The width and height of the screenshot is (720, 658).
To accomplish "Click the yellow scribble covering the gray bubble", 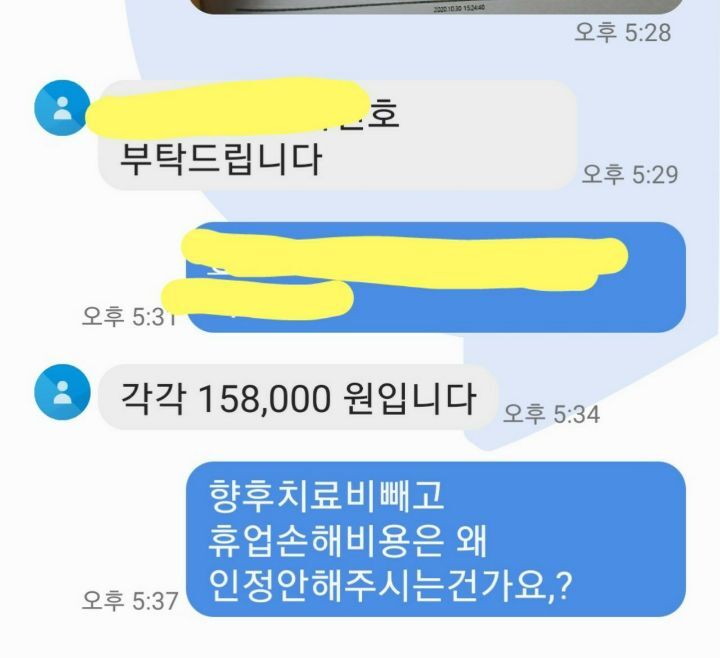I will 227,107.
